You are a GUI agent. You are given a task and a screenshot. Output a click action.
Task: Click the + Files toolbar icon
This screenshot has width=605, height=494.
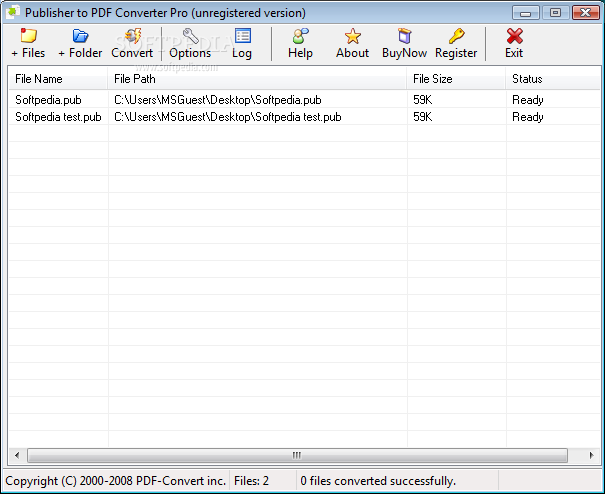point(29,36)
